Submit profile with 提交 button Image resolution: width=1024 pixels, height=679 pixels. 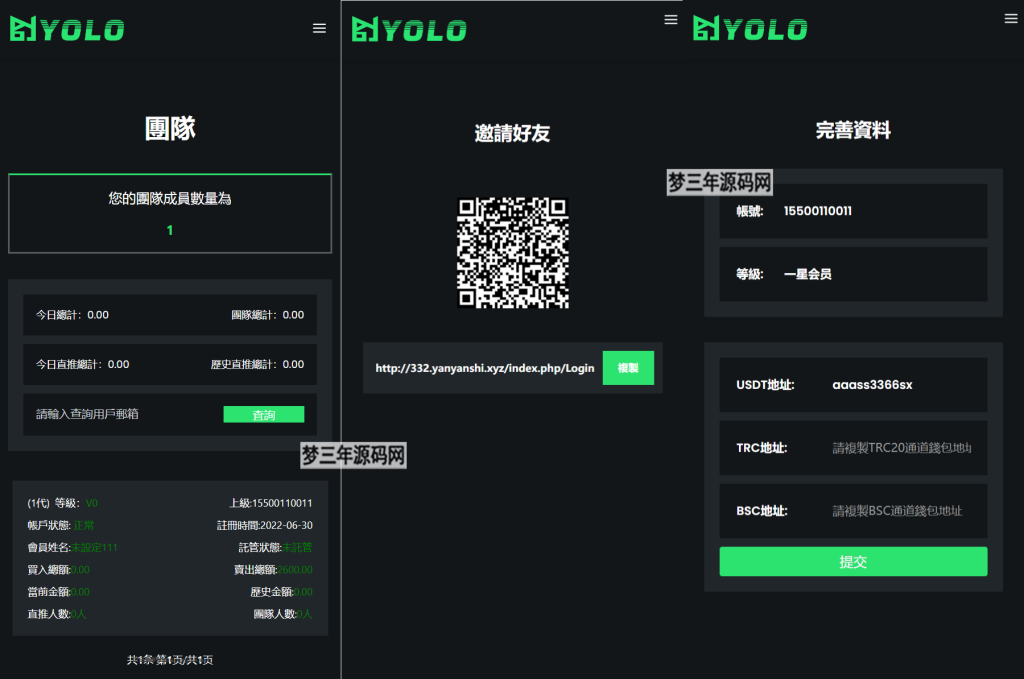853,561
